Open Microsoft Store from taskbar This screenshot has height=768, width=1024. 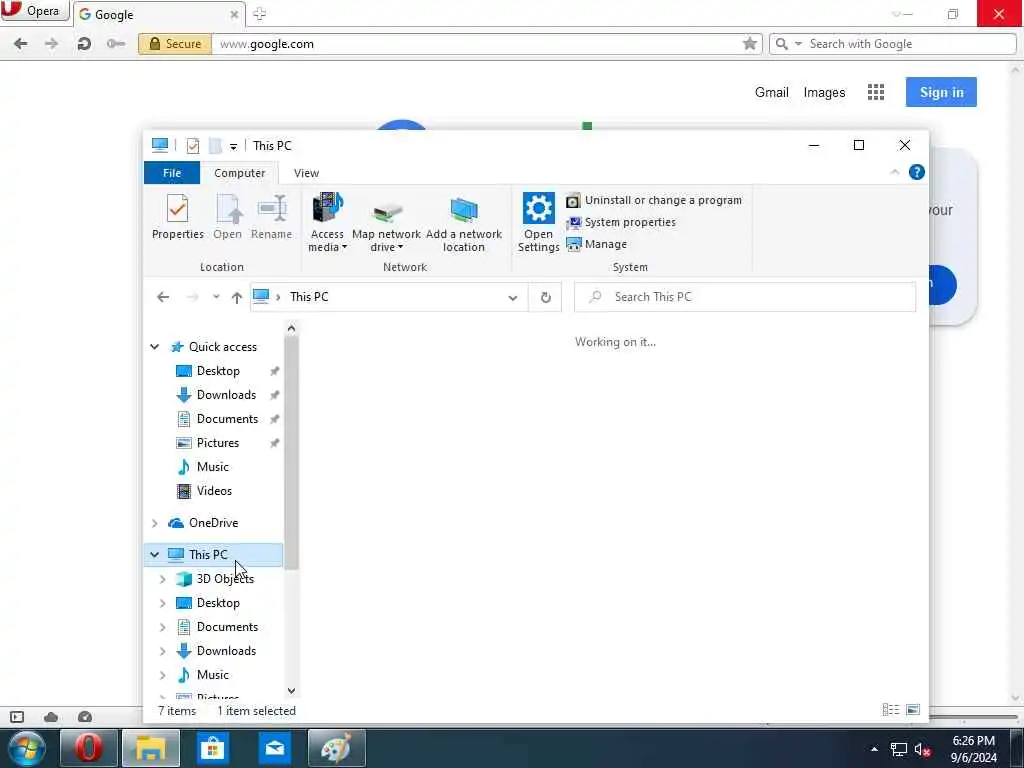click(212, 748)
